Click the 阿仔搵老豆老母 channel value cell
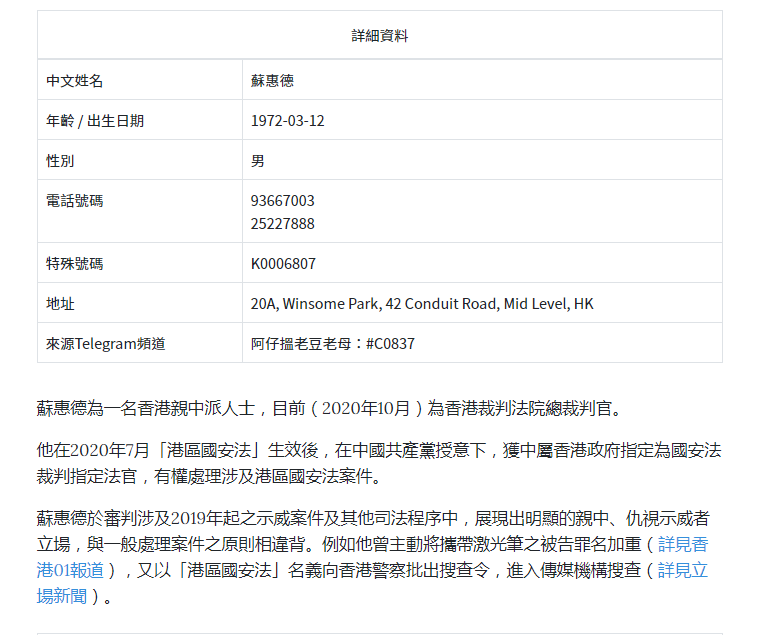The image size is (758, 635). pos(482,344)
